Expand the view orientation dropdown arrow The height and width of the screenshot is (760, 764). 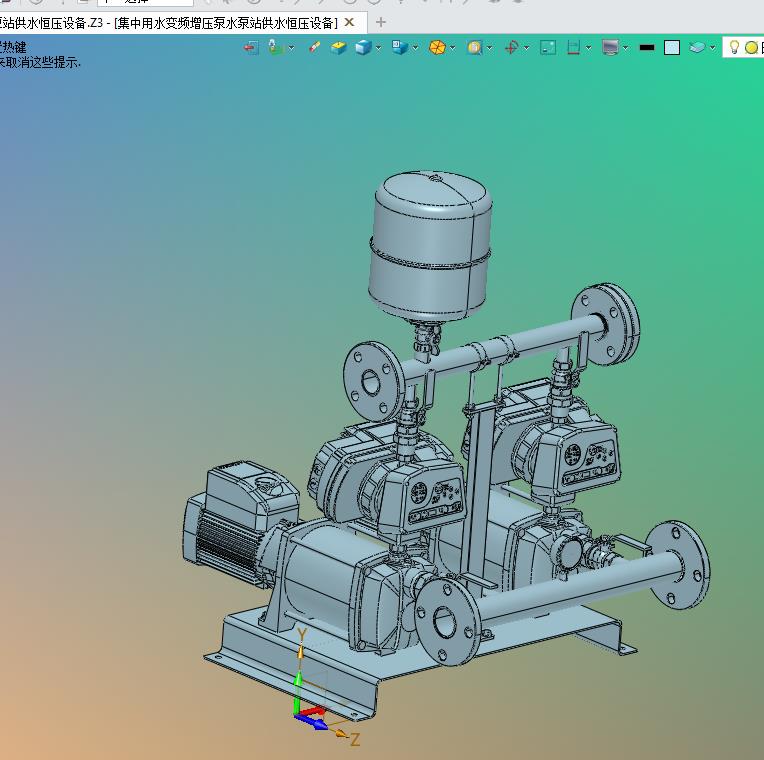pyautogui.click(x=416, y=48)
